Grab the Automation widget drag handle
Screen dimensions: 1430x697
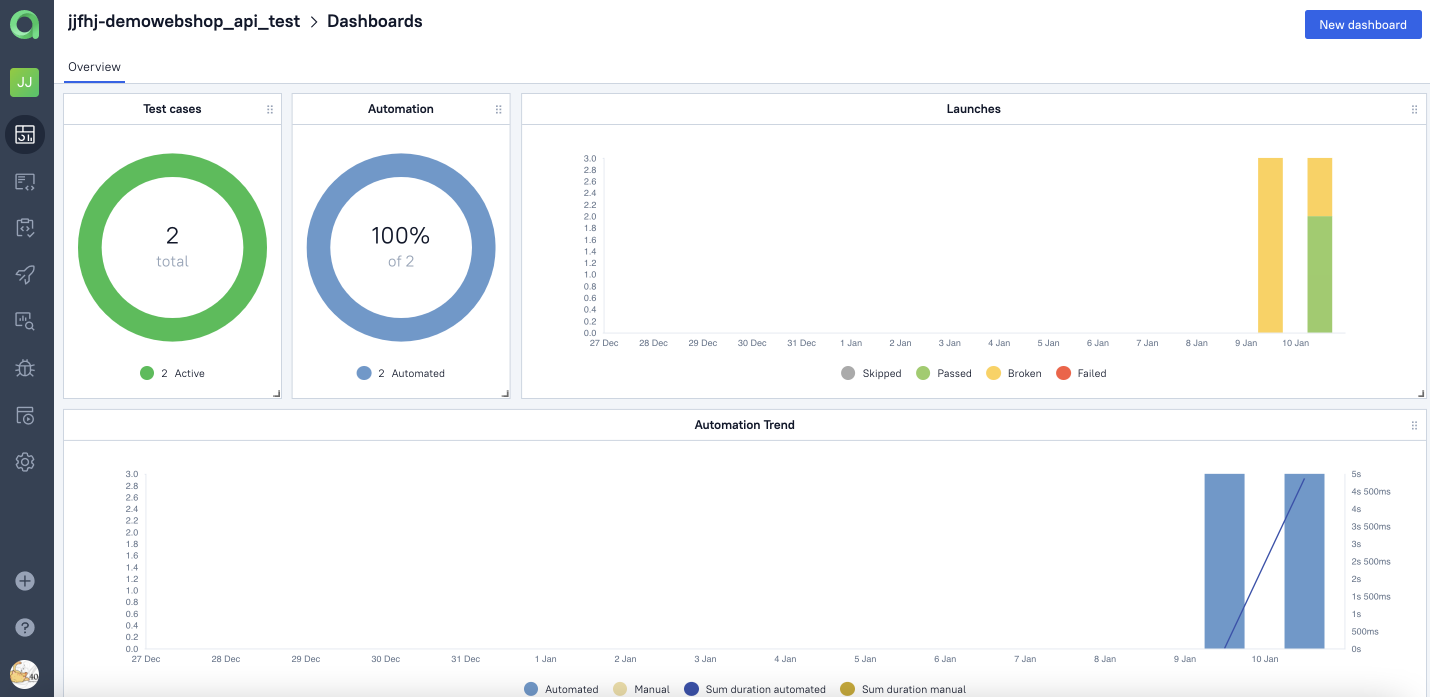[x=499, y=110]
